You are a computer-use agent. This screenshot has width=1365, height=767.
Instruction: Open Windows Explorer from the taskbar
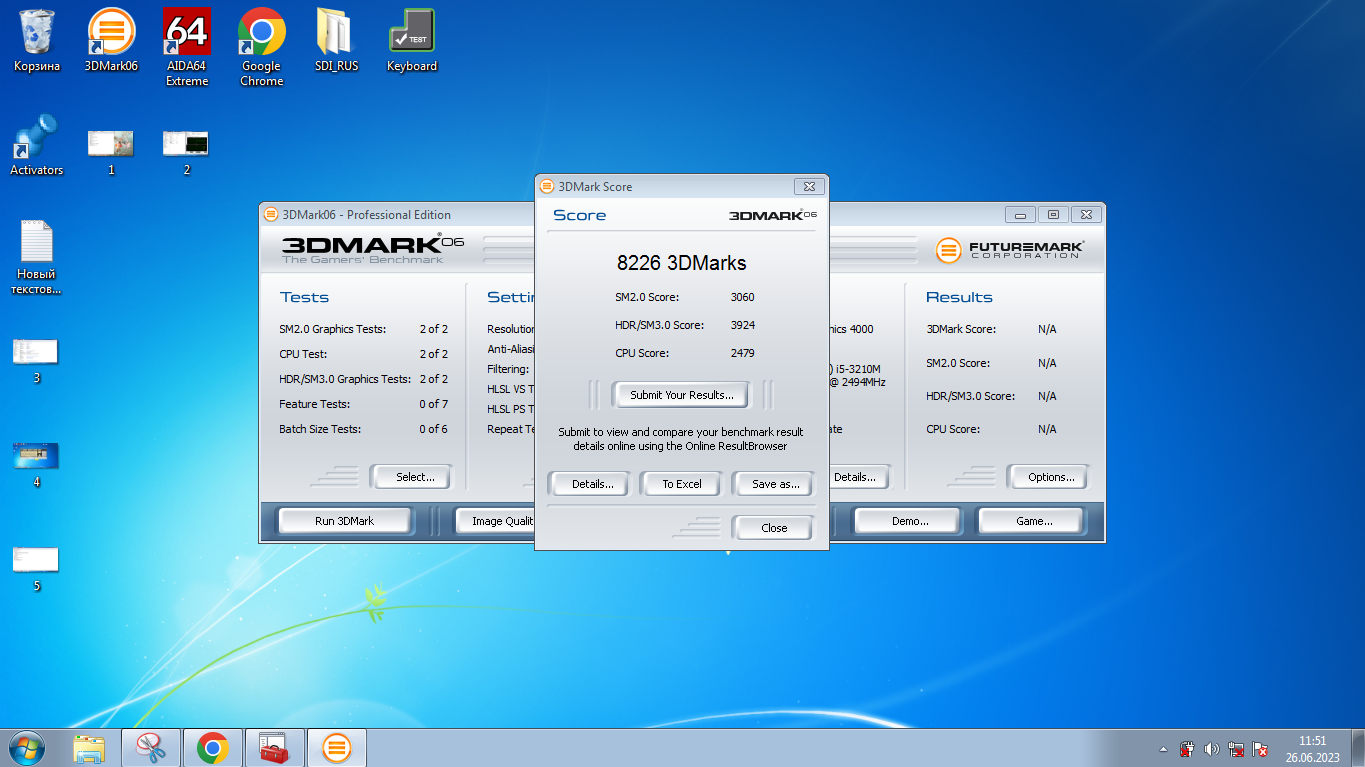[90, 748]
